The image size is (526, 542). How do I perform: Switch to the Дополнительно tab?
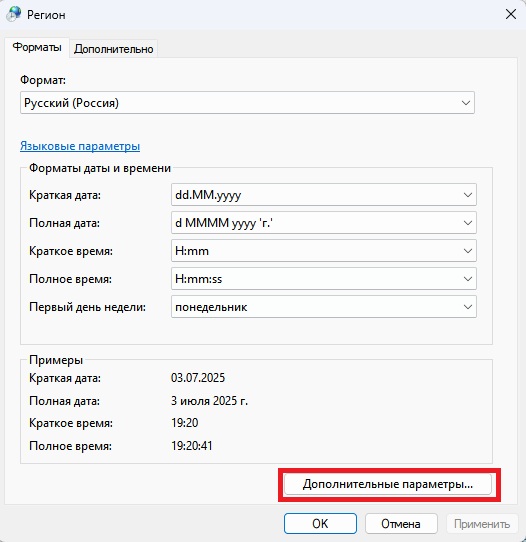point(113,49)
